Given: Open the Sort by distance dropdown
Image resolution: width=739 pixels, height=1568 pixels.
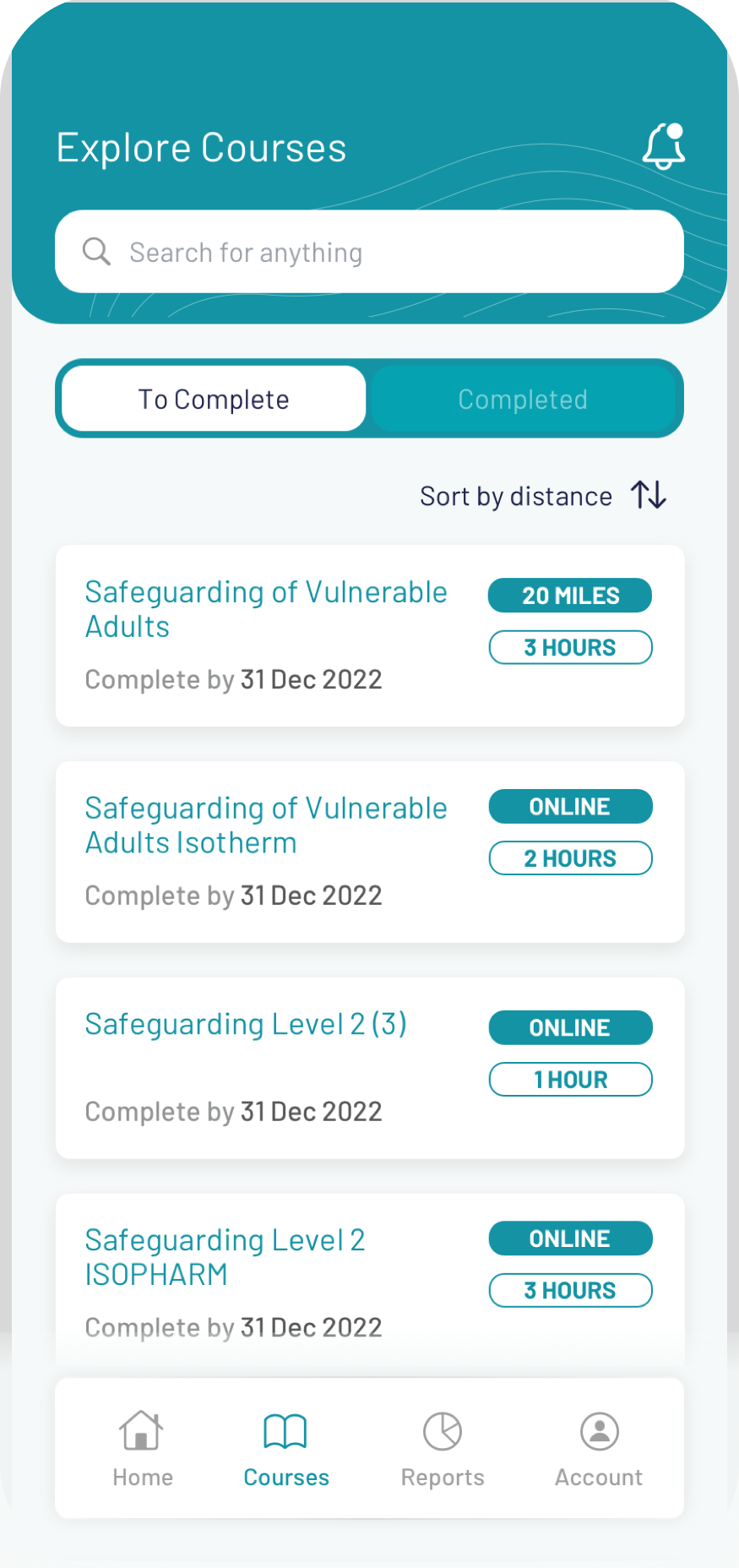Looking at the screenshot, I should tap(516, 496).
